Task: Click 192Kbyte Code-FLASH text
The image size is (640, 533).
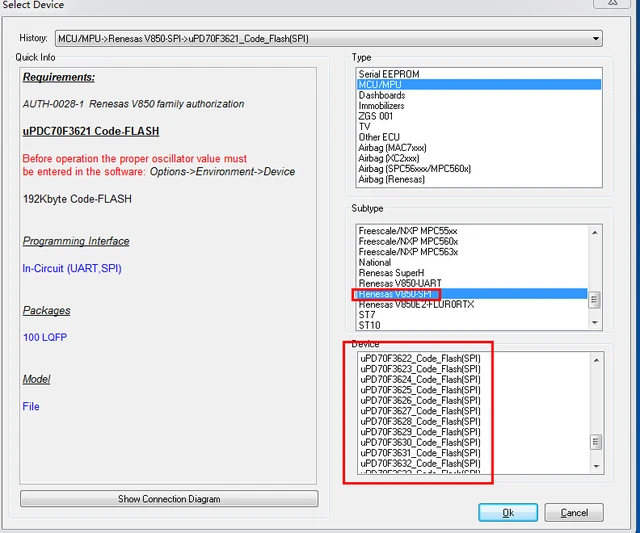Action: click(77, 199)
